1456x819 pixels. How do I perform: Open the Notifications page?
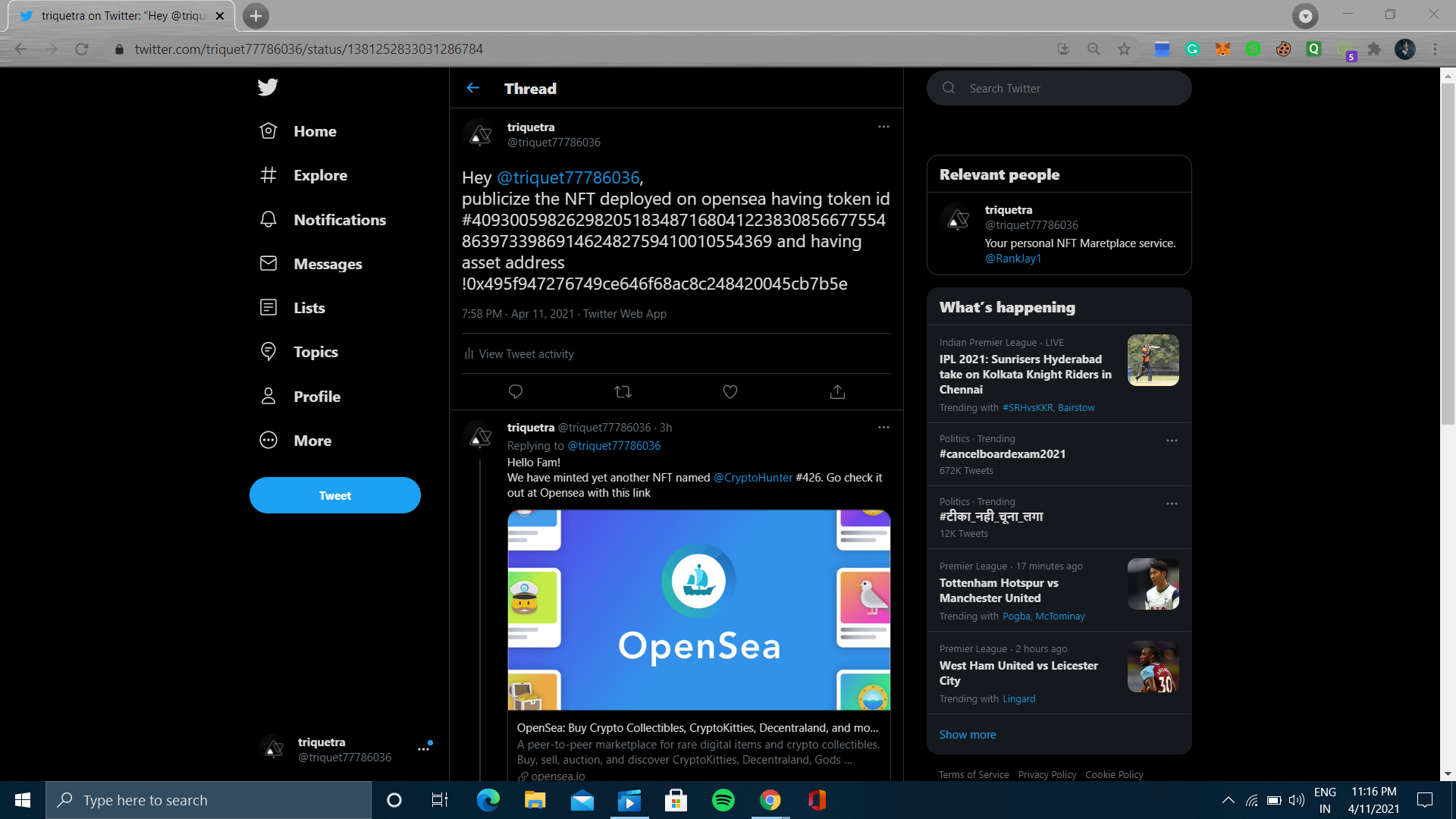pyautogui.click(x=339, y=220)
